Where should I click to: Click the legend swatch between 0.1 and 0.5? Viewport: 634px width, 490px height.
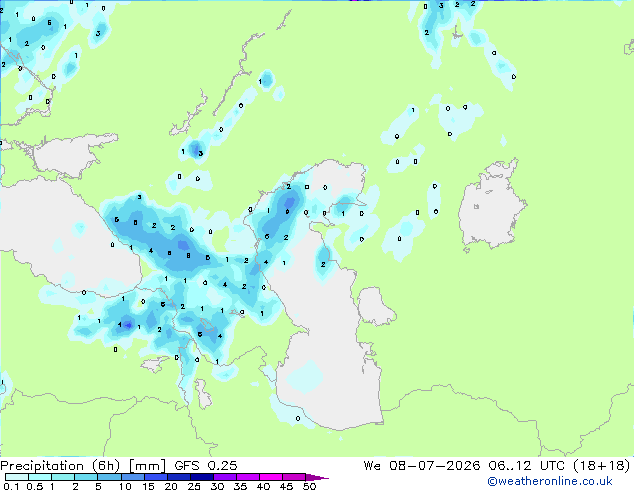[x=17, y=477]
